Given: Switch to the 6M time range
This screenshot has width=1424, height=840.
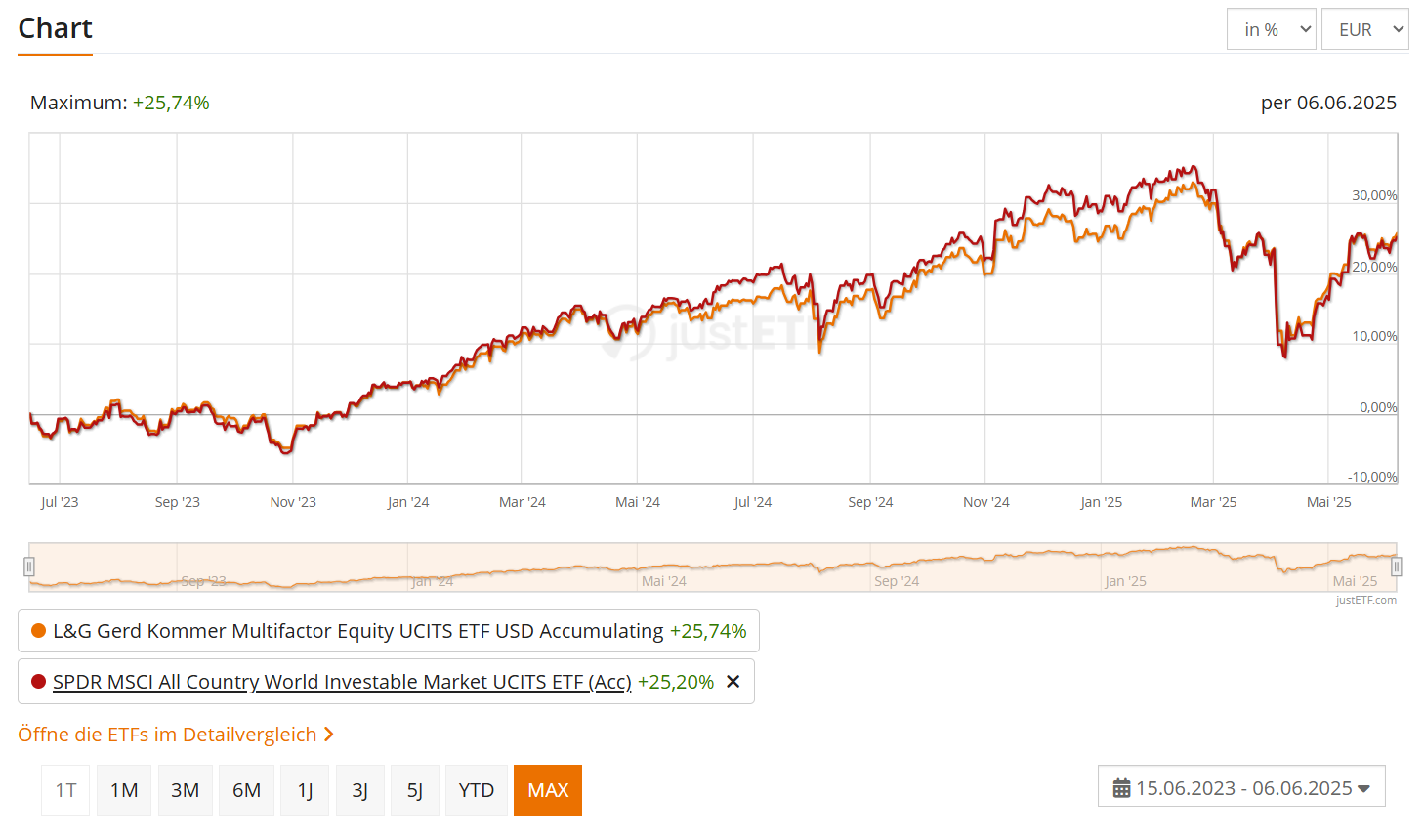Looking at the screenshot, I should [246, 790].
